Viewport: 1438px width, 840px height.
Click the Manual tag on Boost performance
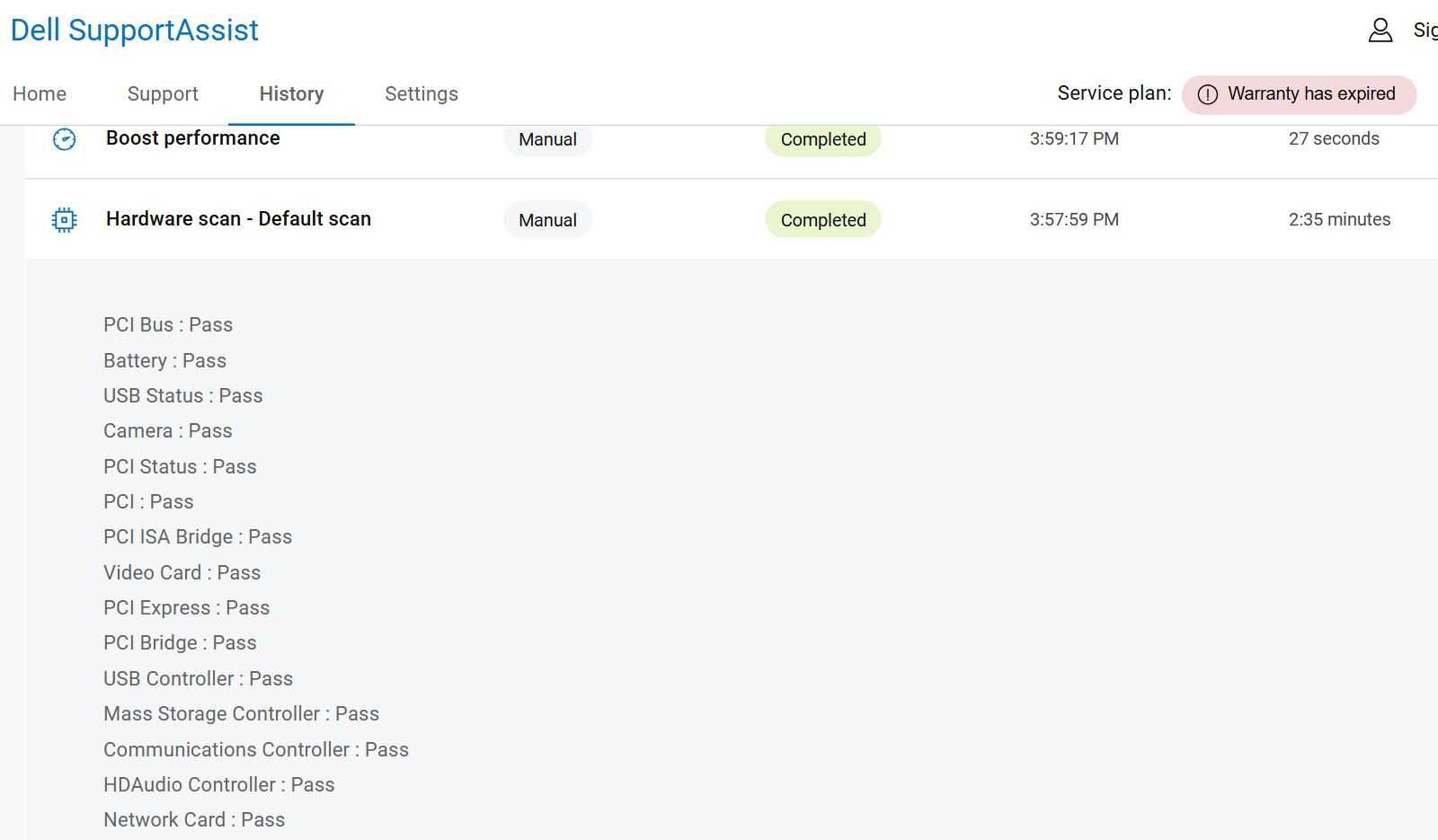[547, 139]
